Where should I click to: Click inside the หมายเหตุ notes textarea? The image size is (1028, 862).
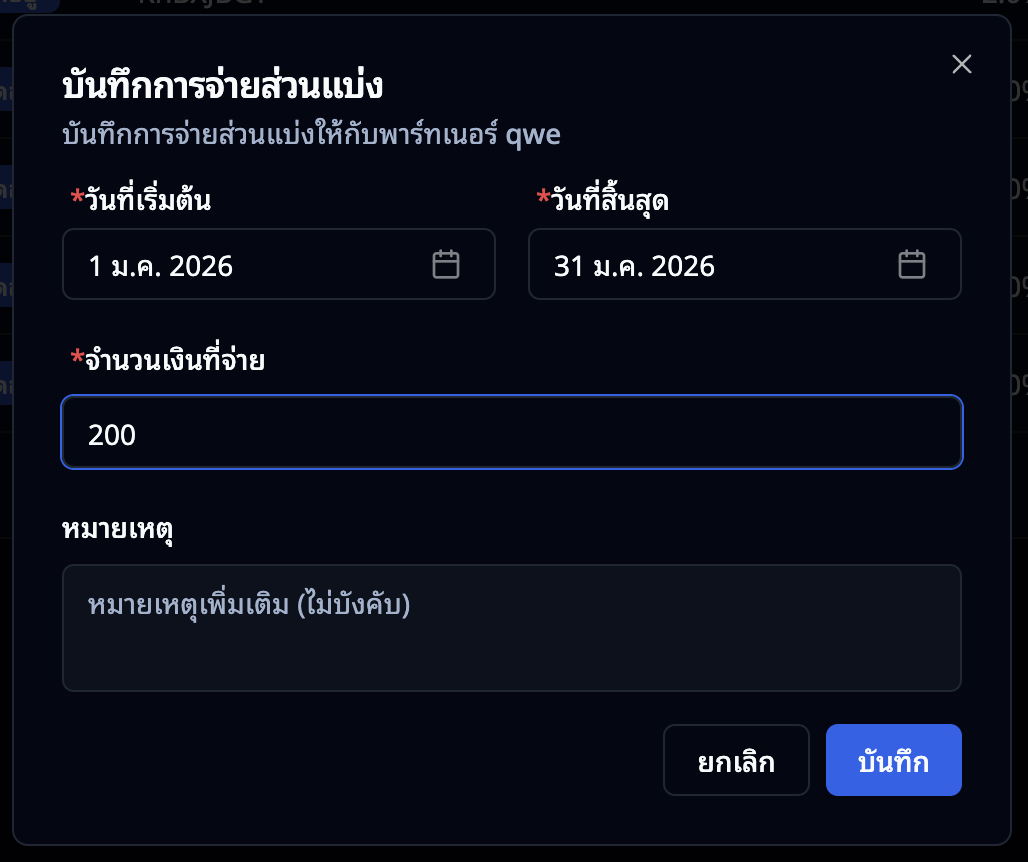coord(512,627)
